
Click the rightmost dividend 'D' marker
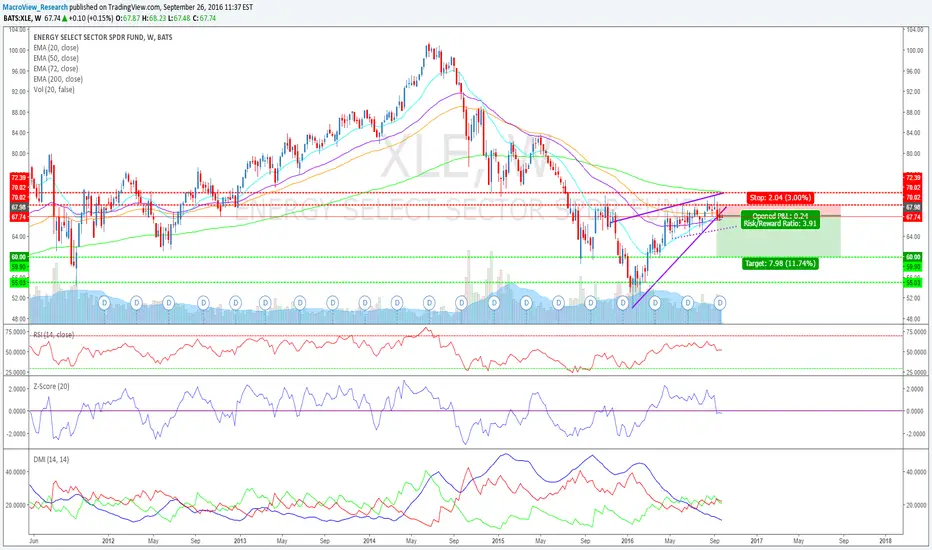click(720, 303)
